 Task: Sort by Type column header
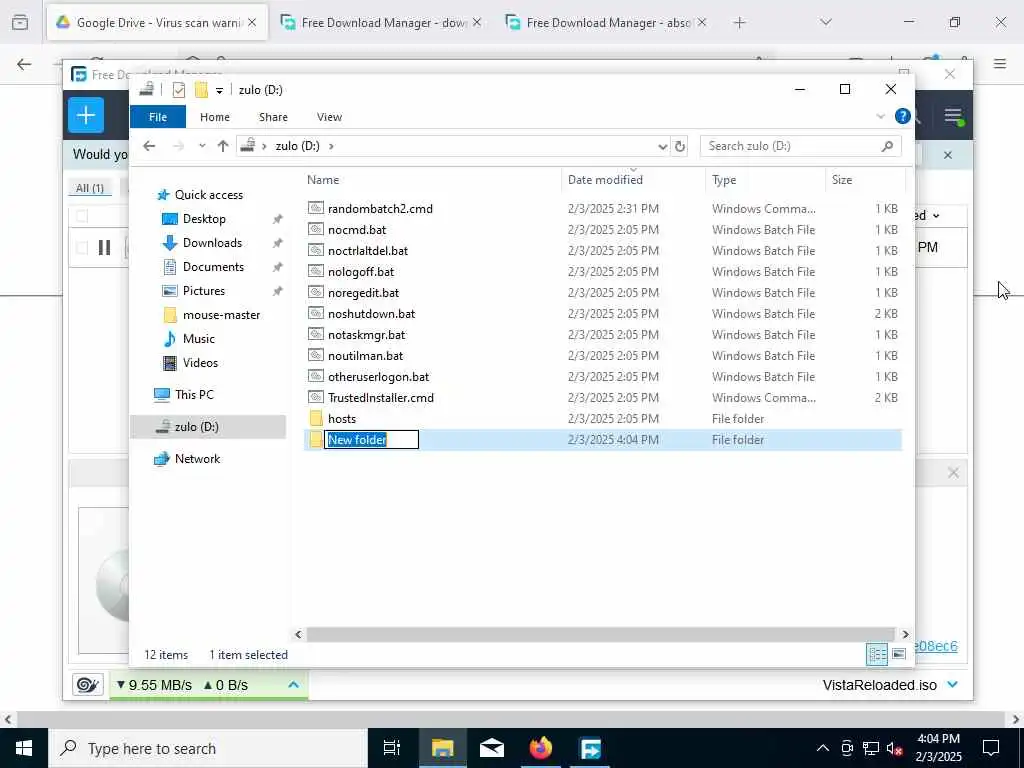pyautogui.click(x=765, y=180)
